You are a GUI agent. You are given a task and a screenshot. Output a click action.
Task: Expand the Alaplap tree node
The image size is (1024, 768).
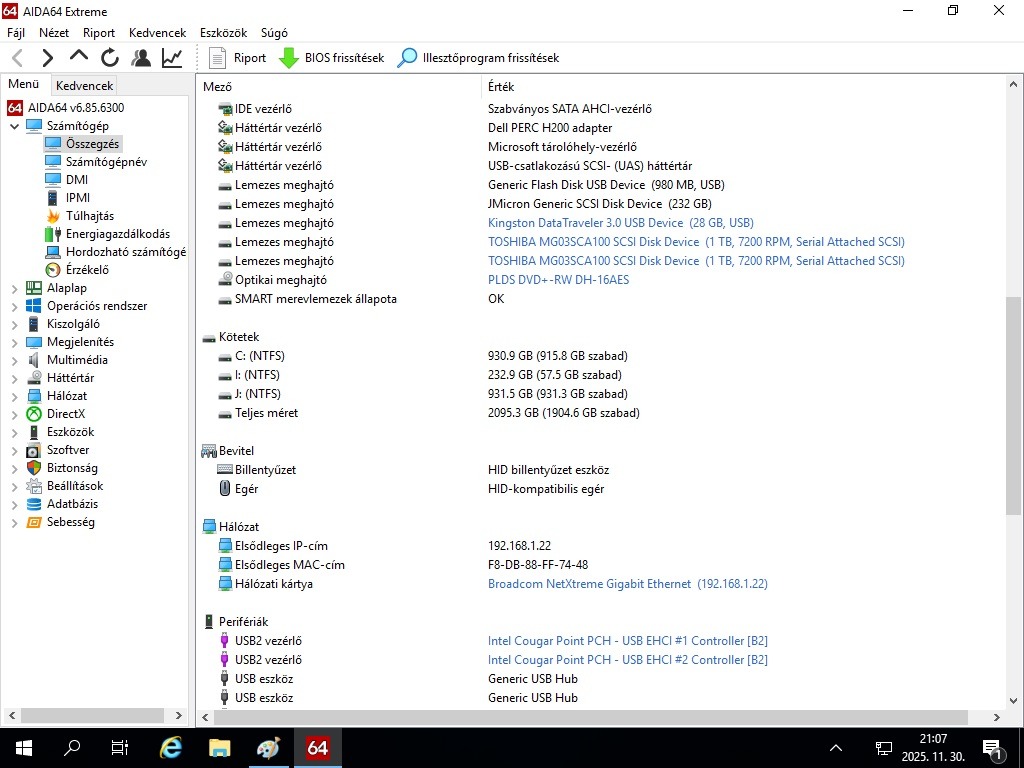(14, 288)
